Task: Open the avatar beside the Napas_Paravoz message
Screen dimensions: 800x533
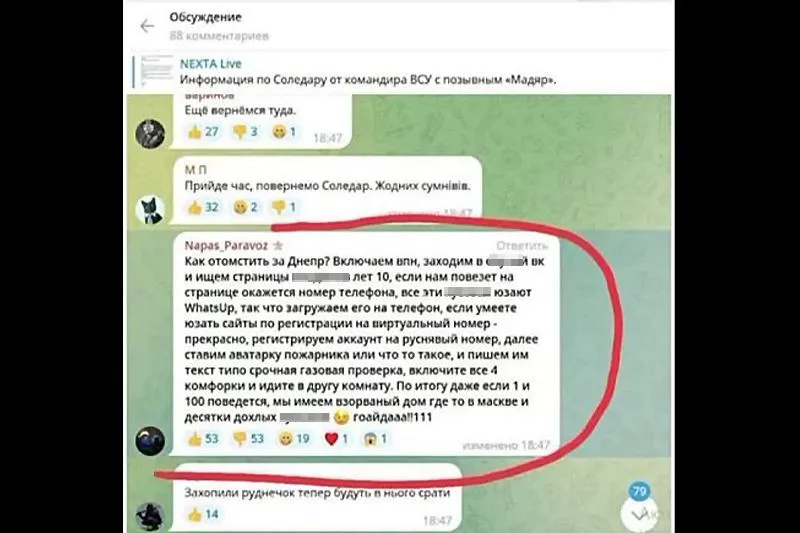Action: 150,441
